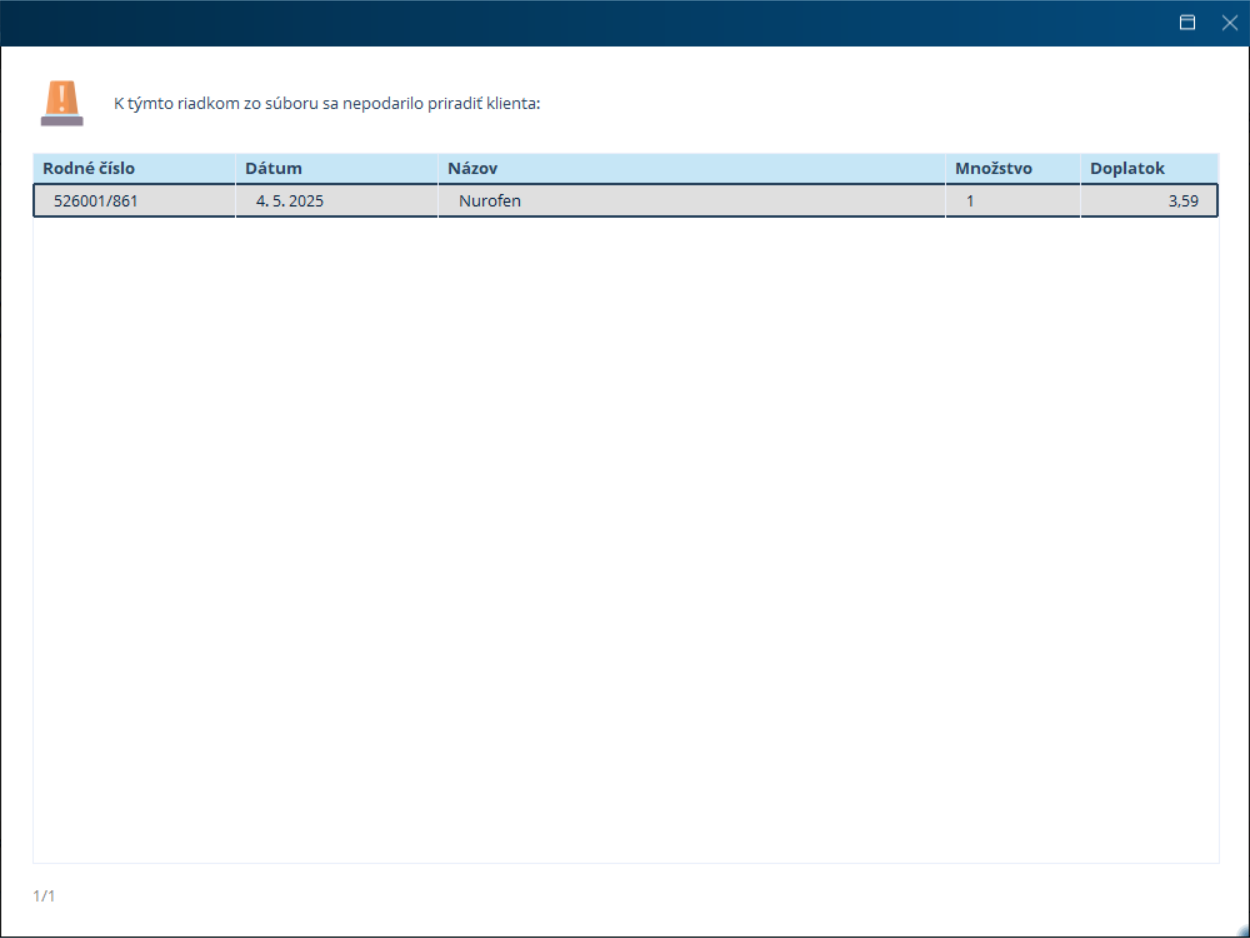Close the unassigned rows dialog
This screenshot has height=938, width=1250.
point(1230,23)
